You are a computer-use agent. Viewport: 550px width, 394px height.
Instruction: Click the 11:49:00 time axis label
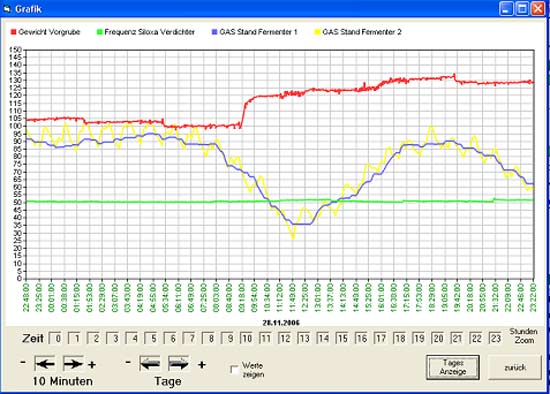point(293,298)
